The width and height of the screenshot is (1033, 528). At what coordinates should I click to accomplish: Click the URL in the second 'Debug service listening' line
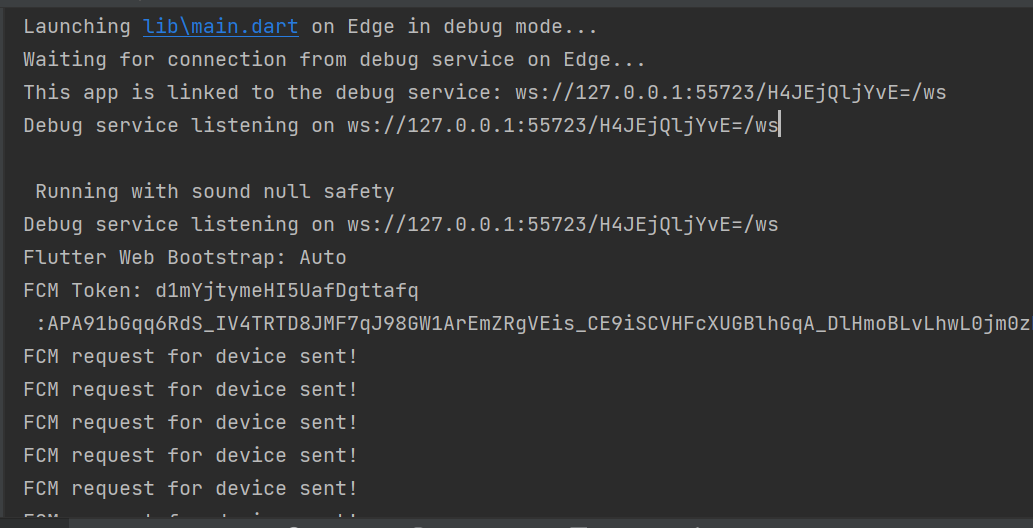(563, 225)
